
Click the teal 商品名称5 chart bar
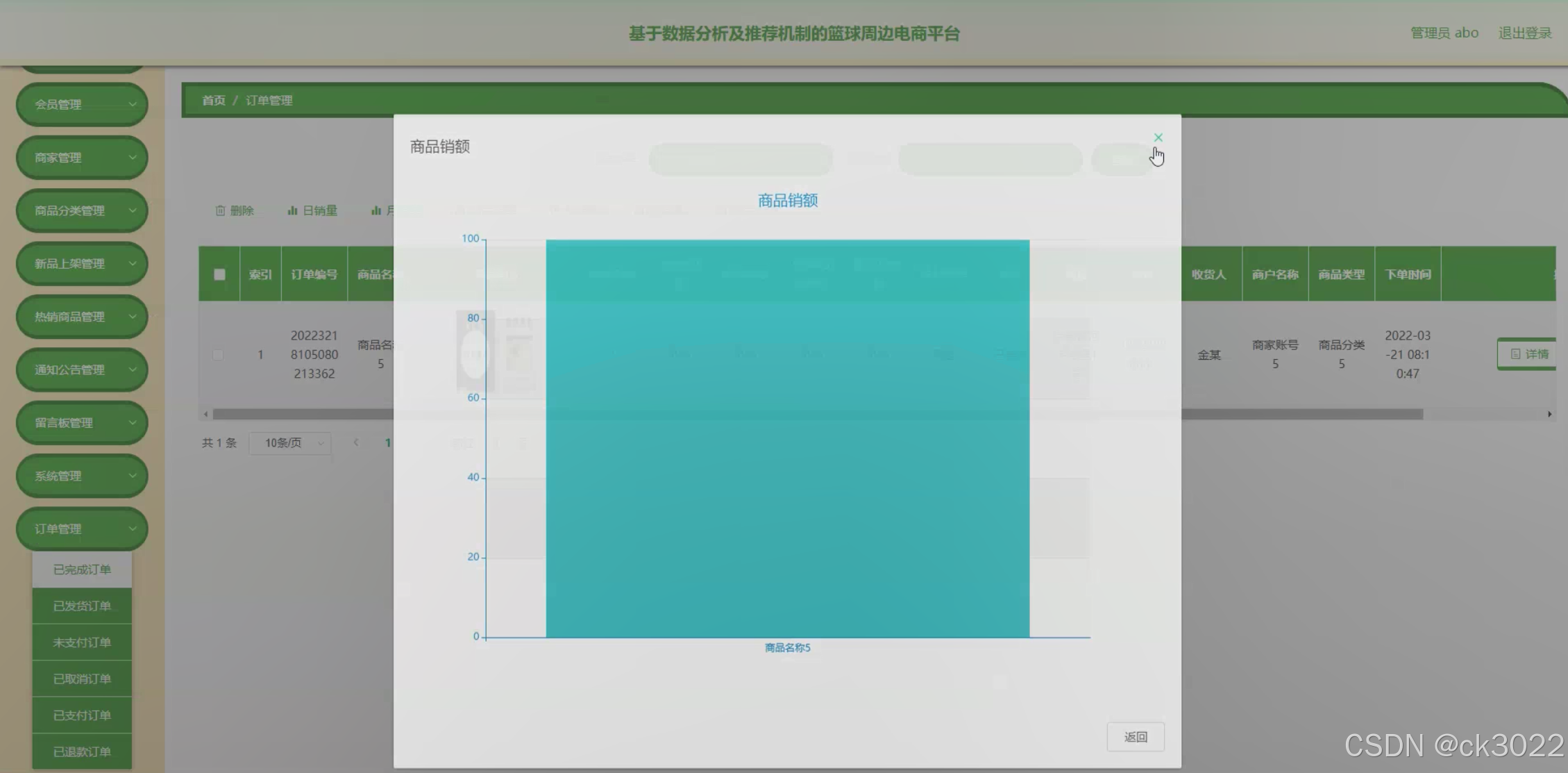tap(787, 439)
